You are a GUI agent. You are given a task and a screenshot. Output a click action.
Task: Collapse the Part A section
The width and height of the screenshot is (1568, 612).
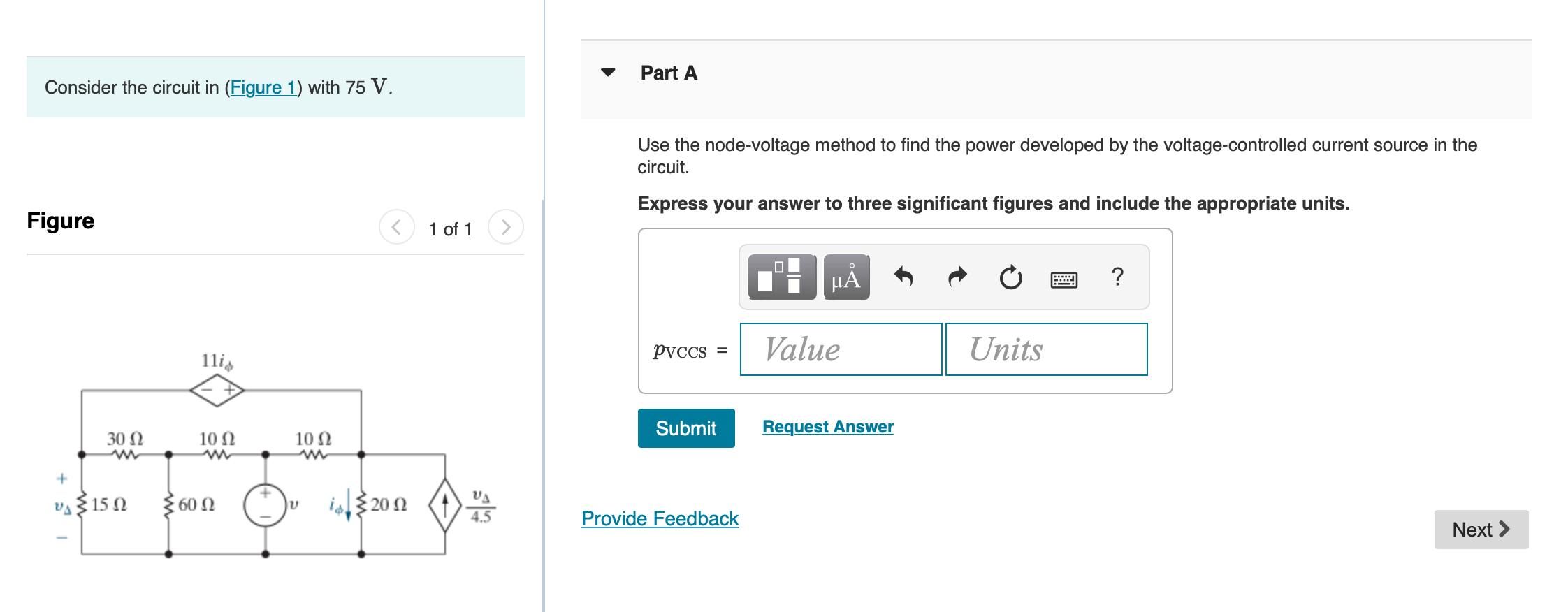608,72
